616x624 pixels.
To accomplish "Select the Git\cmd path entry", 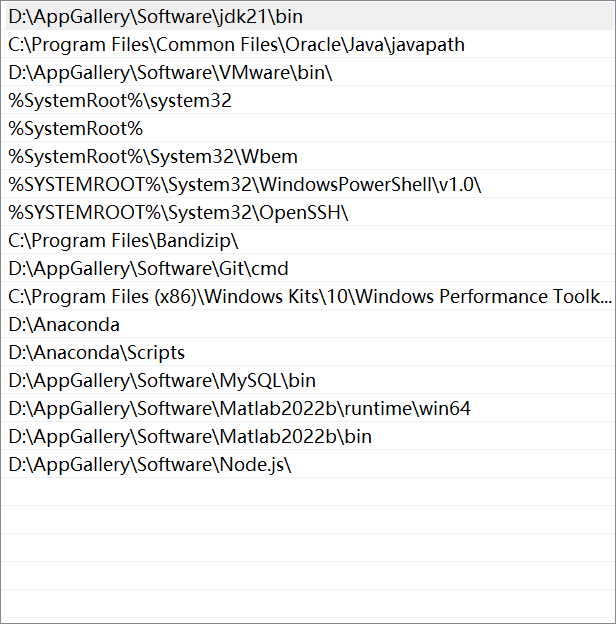I will (x=308, y=269).
